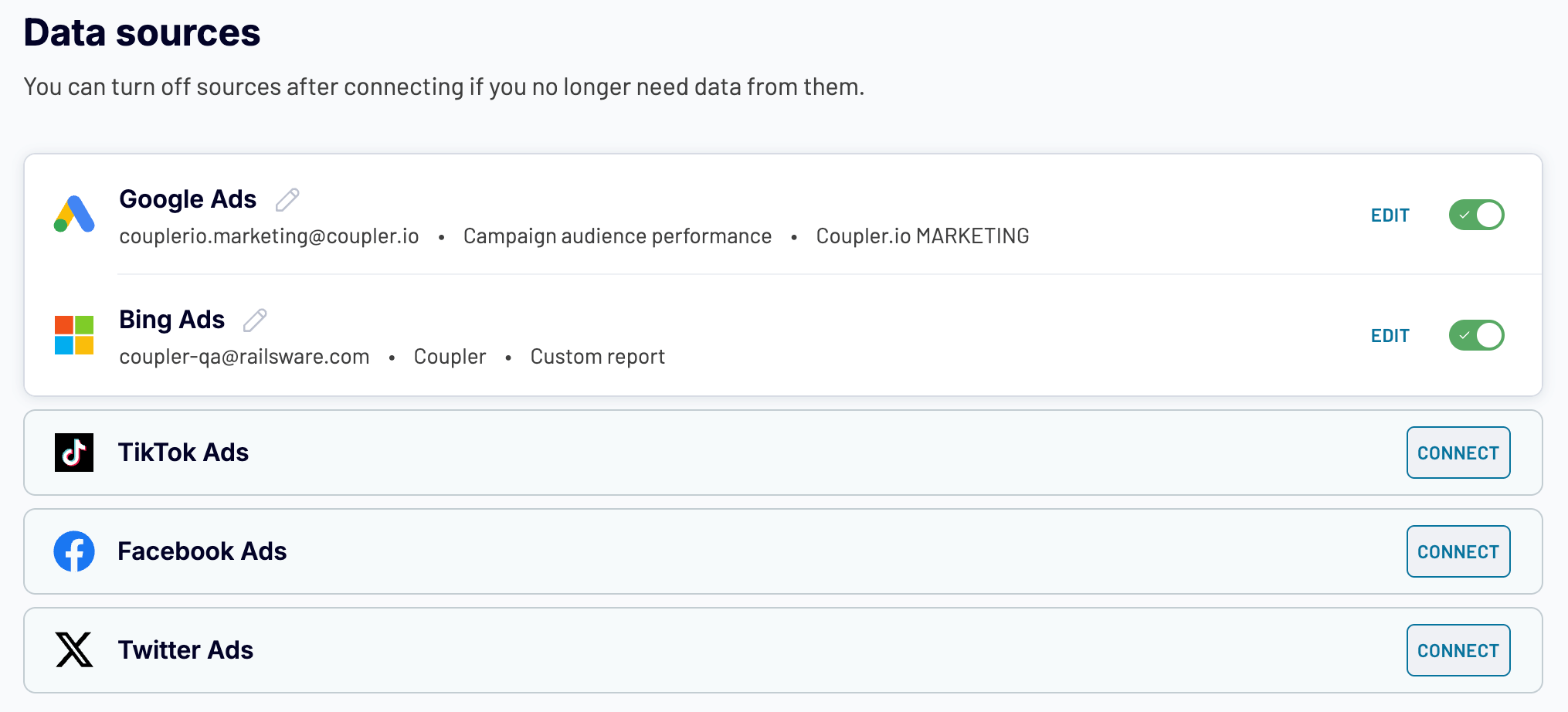Click the Campaign audience performance label
The image size is (1568, 712).
(x=616, y=236)
